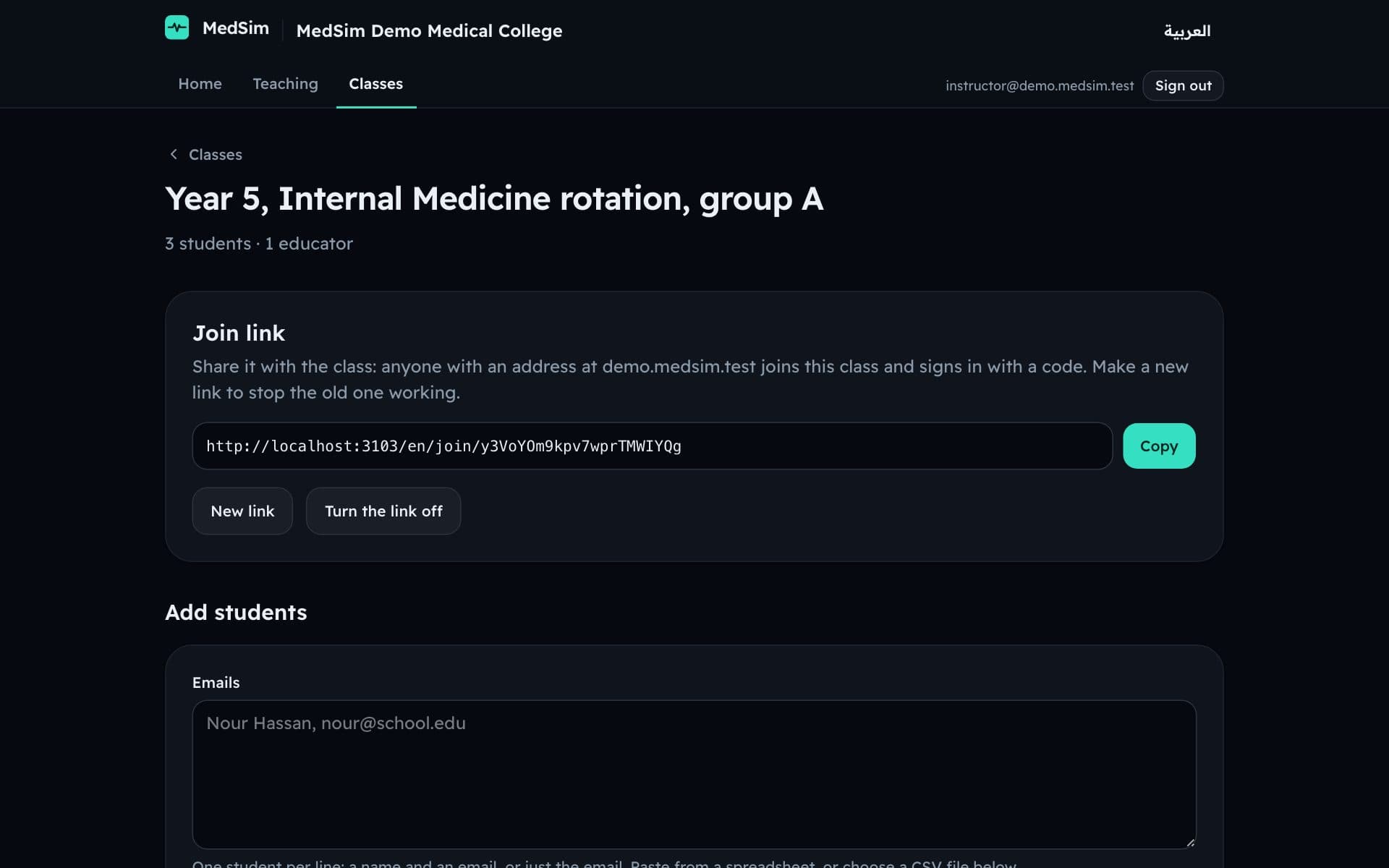Click the Join link heading

[x=239, y=333]
